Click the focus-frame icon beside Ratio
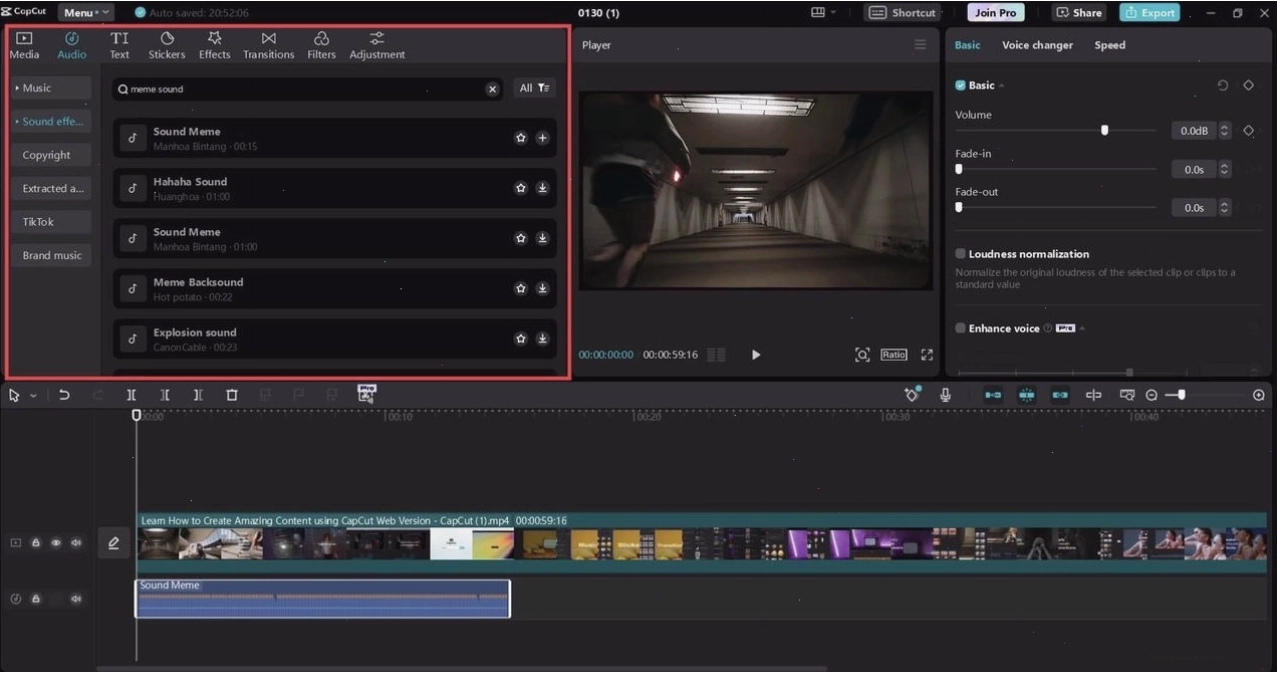Viewport: 1277px width, 674px height. tap(862, 355)
